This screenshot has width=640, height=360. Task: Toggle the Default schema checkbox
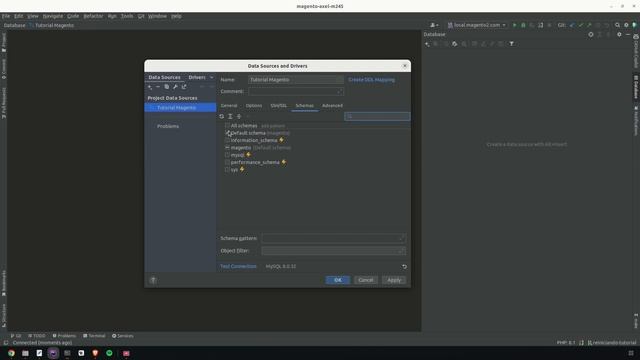point(227,133)
